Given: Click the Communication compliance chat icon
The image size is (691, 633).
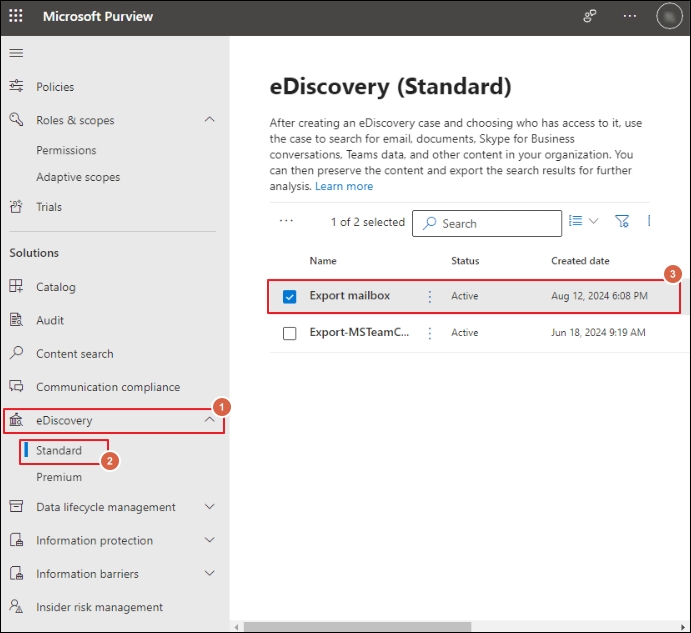Looking at the screenshot, I should pos(16,386).
